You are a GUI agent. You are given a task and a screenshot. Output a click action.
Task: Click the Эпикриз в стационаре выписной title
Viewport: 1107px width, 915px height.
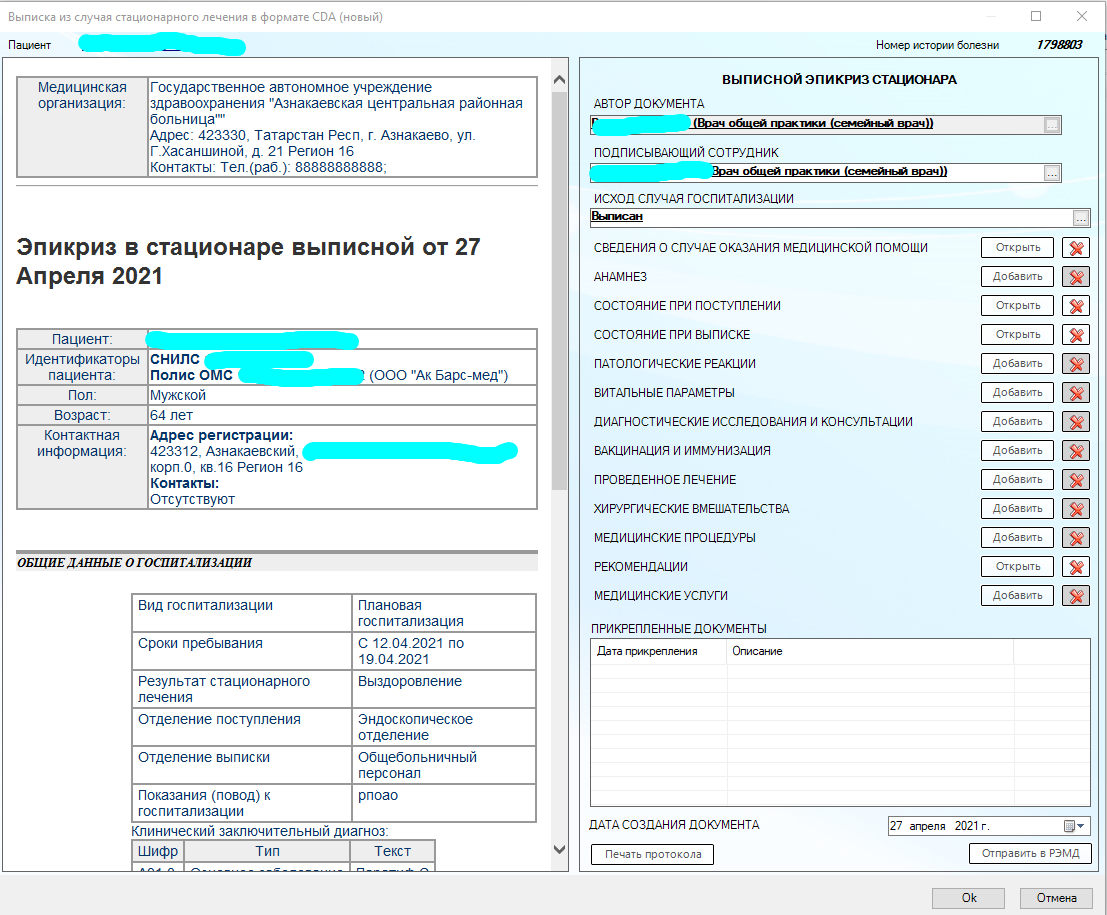pyautogui.click(x=249, y=261)
